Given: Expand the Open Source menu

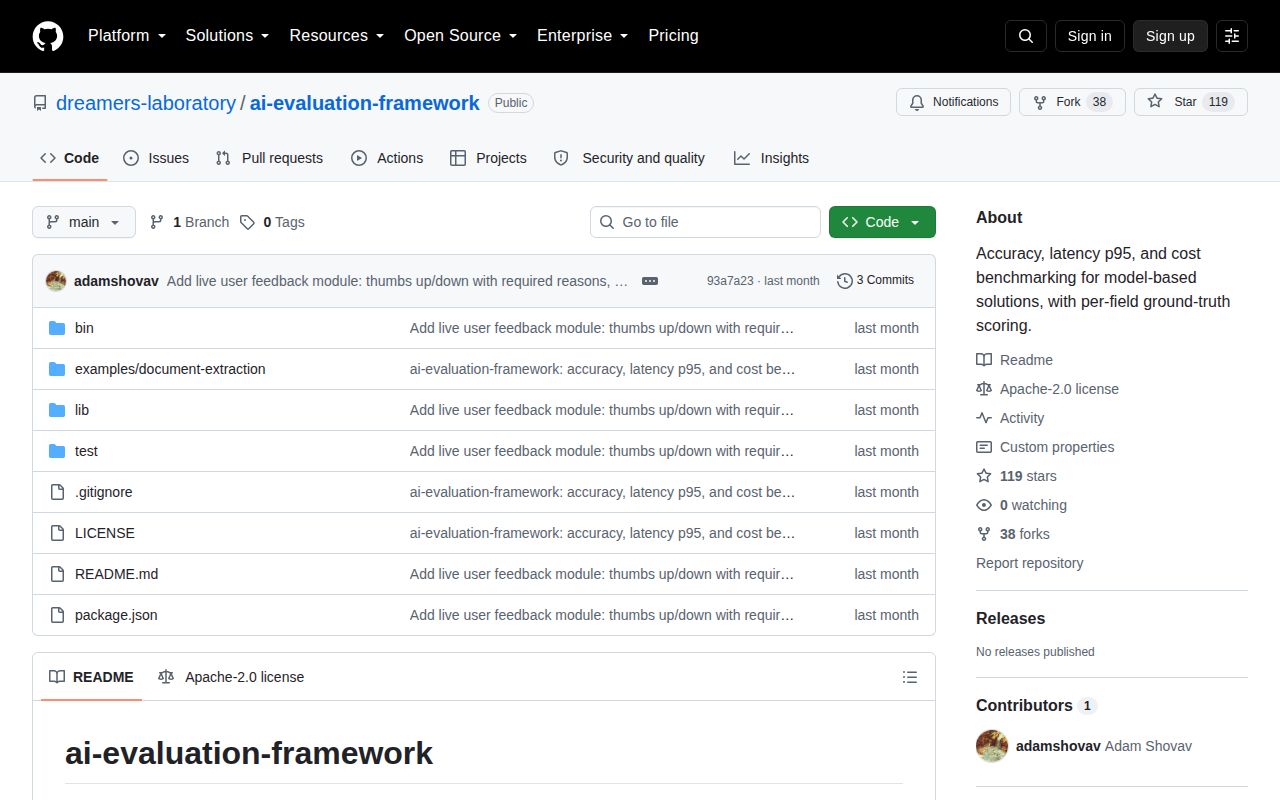Looking at the screenshot, I should pyautogui.click(x=460, y=36).
